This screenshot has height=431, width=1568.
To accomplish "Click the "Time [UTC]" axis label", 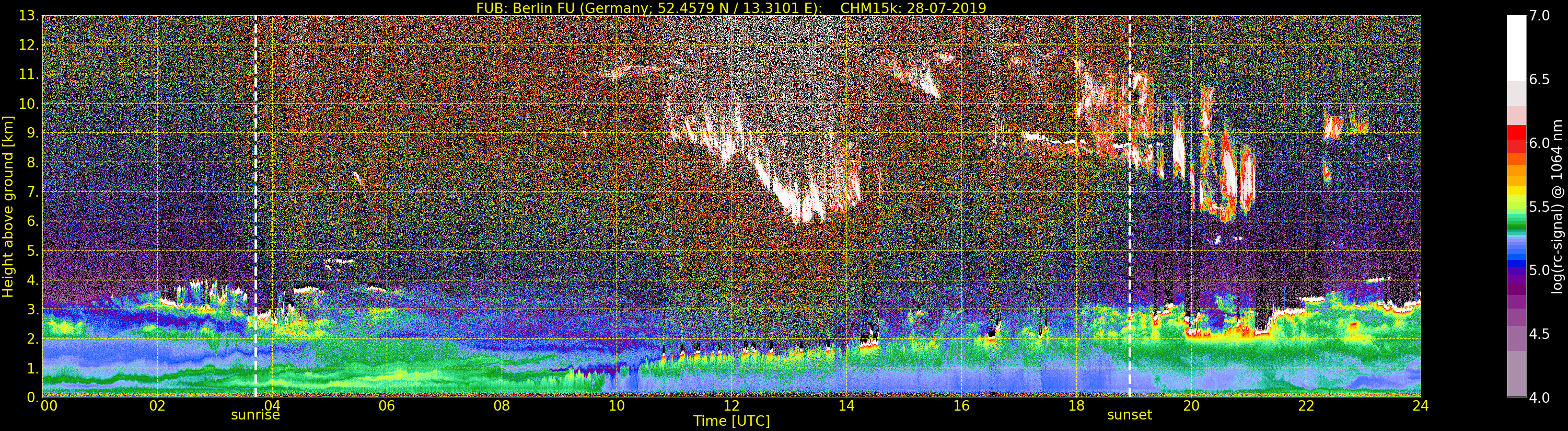I will click(731, 421).
